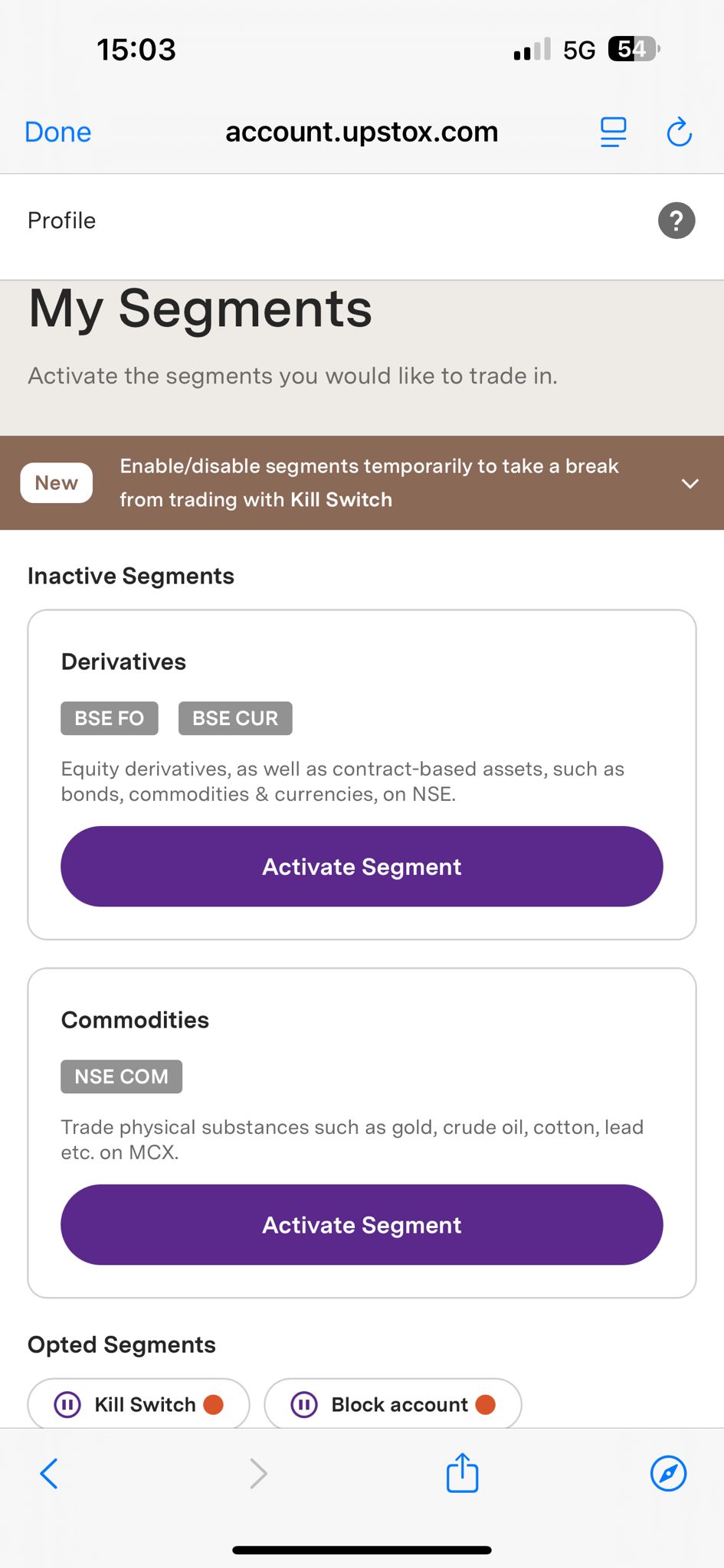Image resolution: width=724 pixels, height=1568 pixels.
Task: Select the NSE COM tag
Action: (121, 1076)
